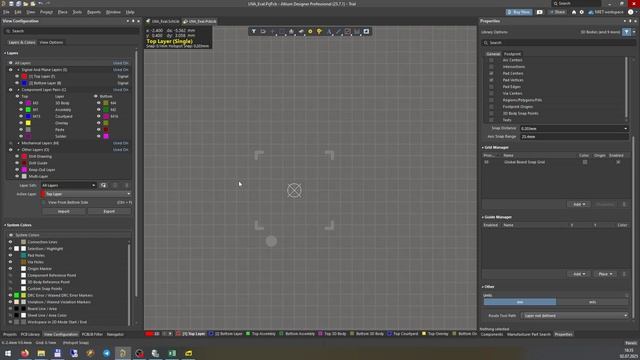The height and width of the screenshot is (360, 640).
Task: Click the Export button
Action: point(109,211)
